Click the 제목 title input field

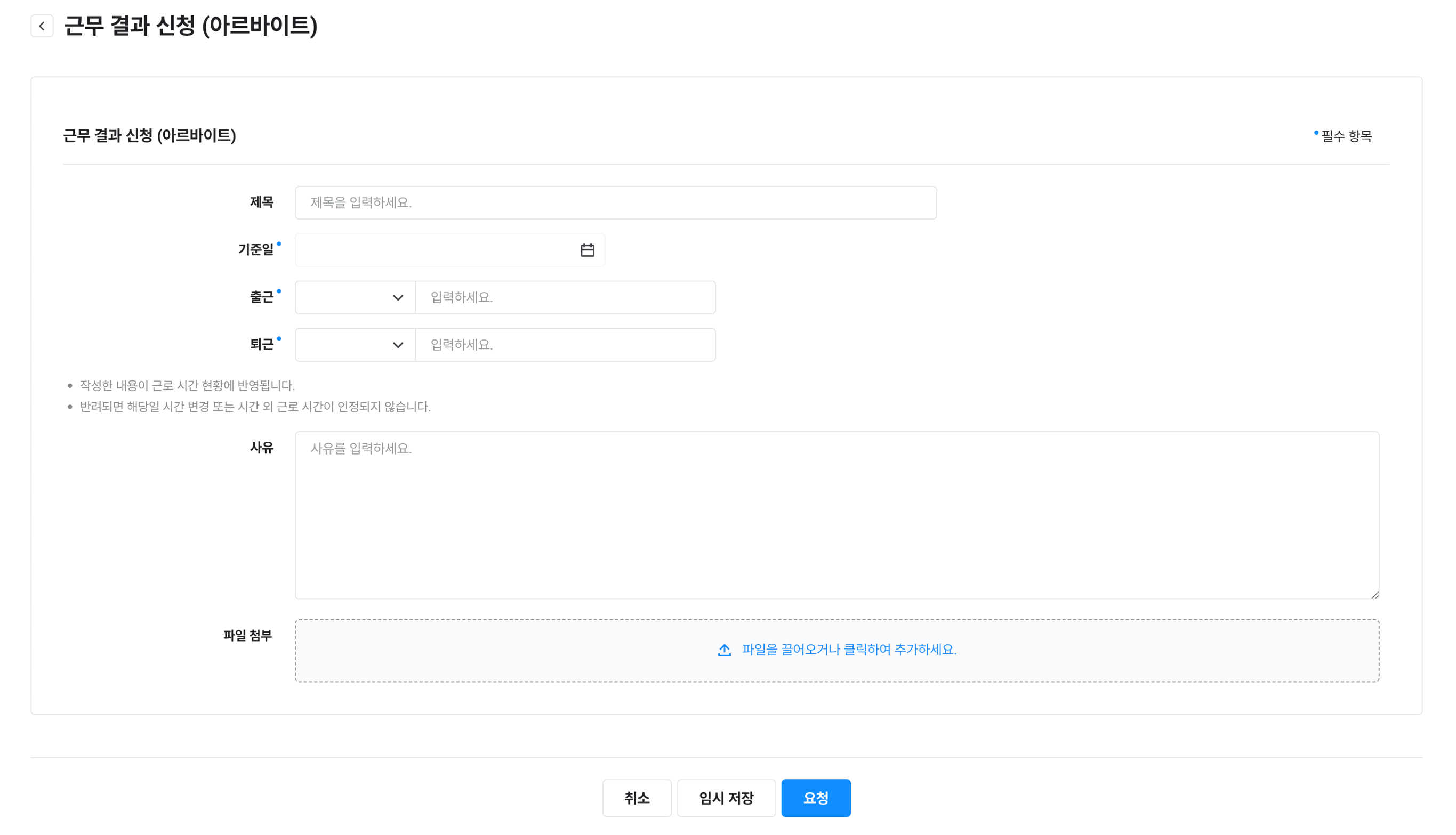pos(615,202)
